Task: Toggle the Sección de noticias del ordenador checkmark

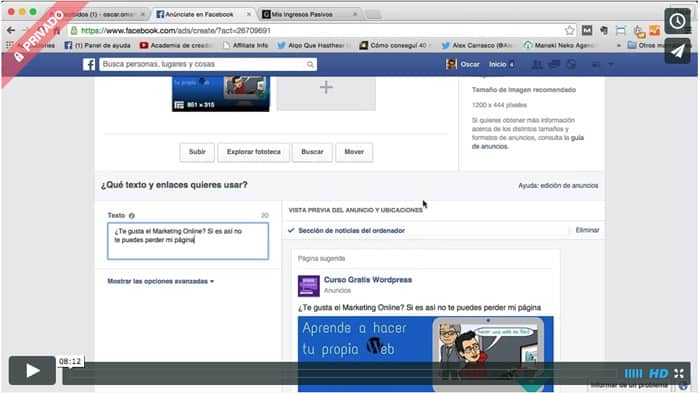Action: pos(291,230)
